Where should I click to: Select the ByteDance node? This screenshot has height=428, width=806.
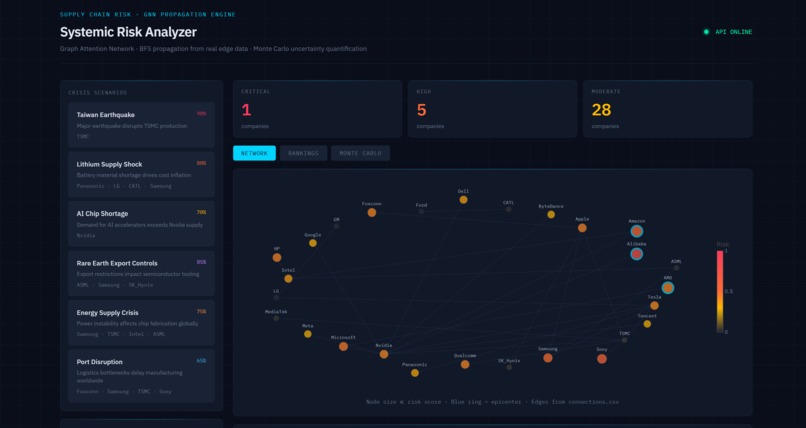(x=551, y=215)
